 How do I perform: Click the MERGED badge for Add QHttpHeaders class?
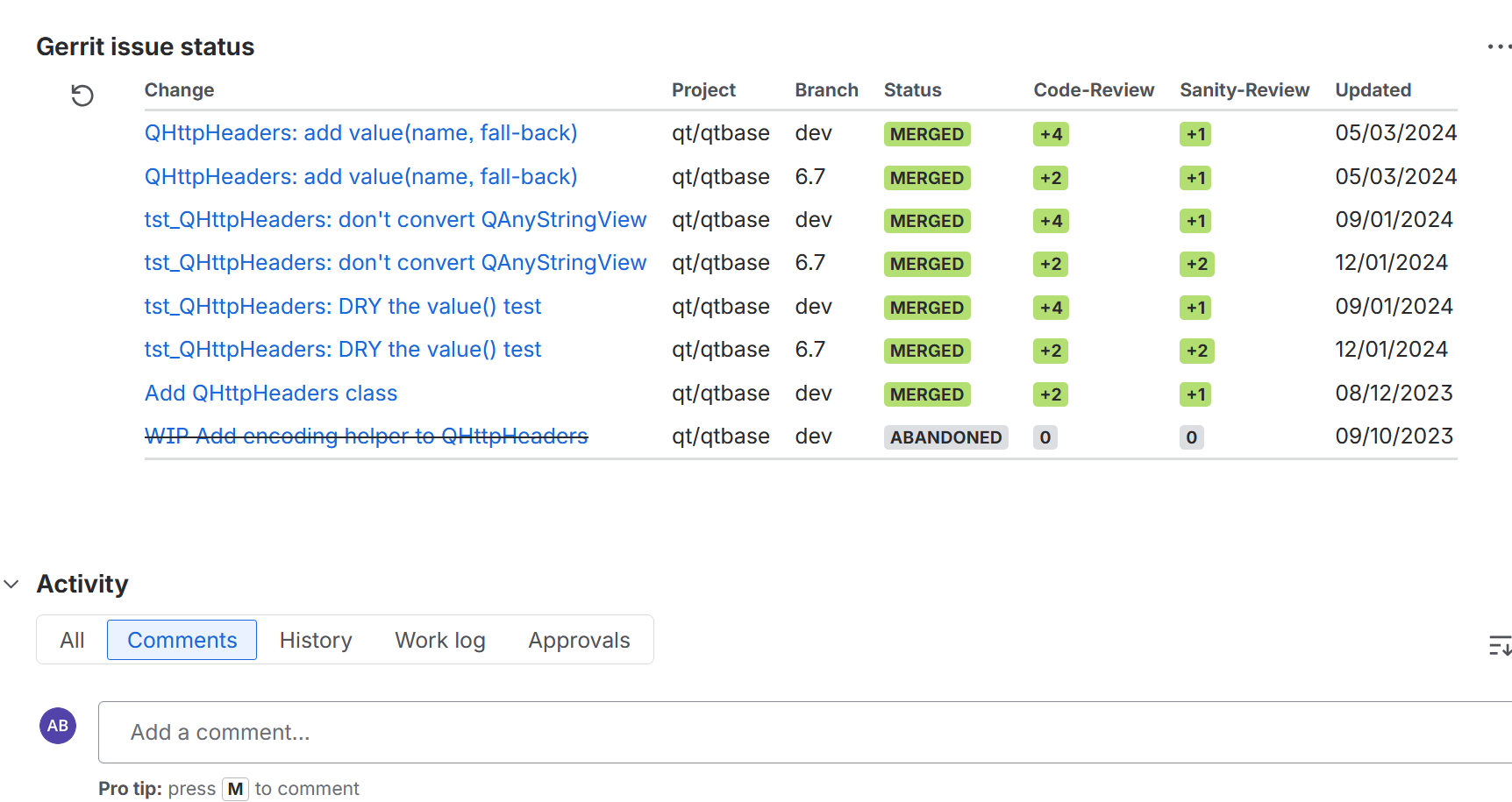pos(926,394)
